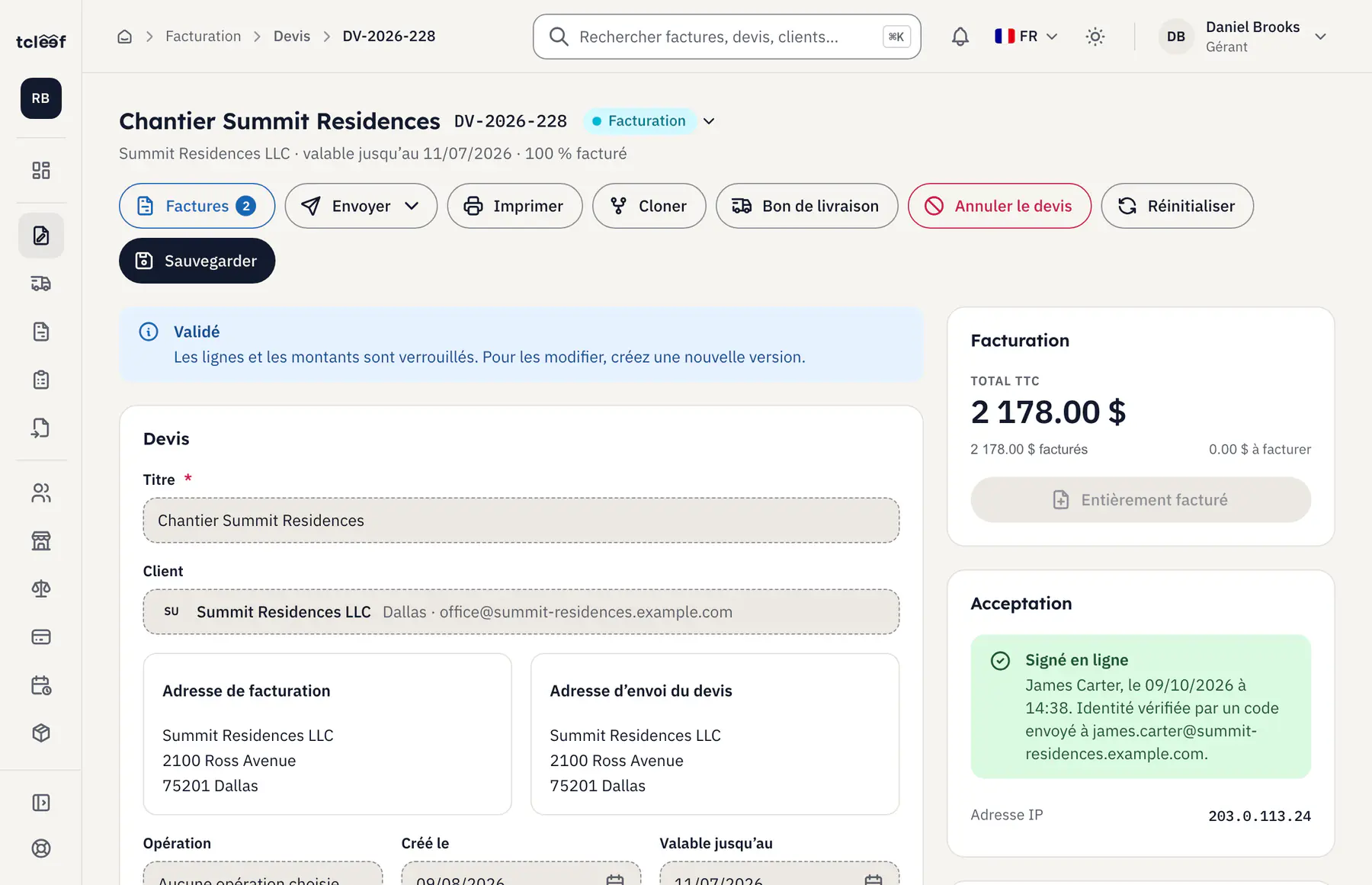Open the delivery truck sidebar icon
This screenshot has width=1372, height=885.
[x=41, y=284]
